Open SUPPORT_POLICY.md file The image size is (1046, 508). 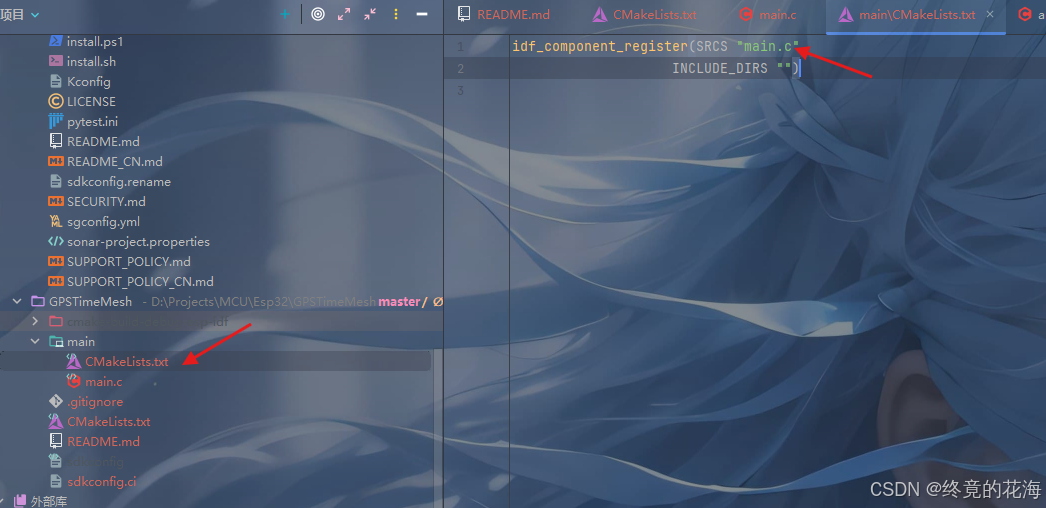click(129, 261)
